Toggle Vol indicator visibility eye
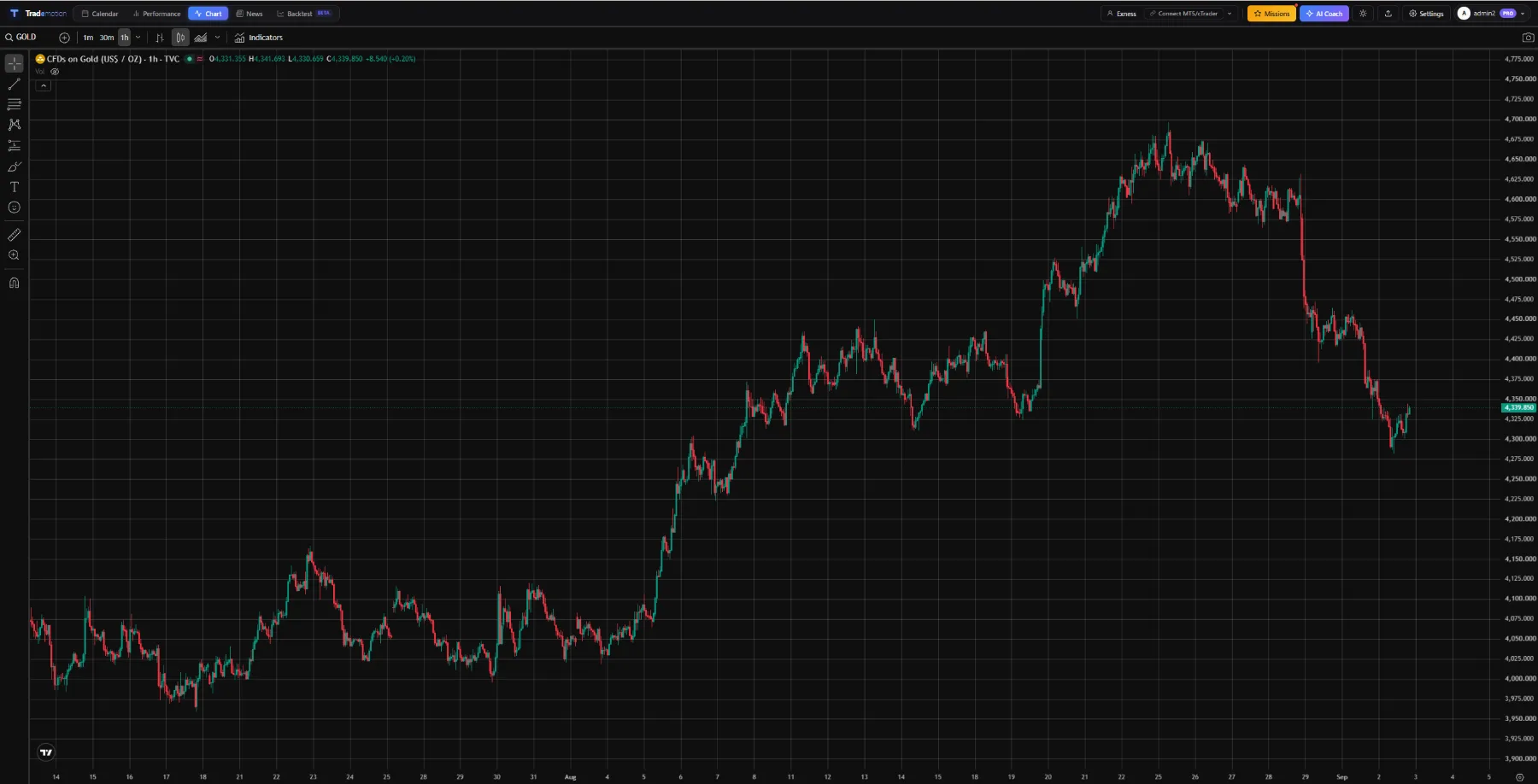Viewport: 1538px width, 784px height. pos(55,72)
